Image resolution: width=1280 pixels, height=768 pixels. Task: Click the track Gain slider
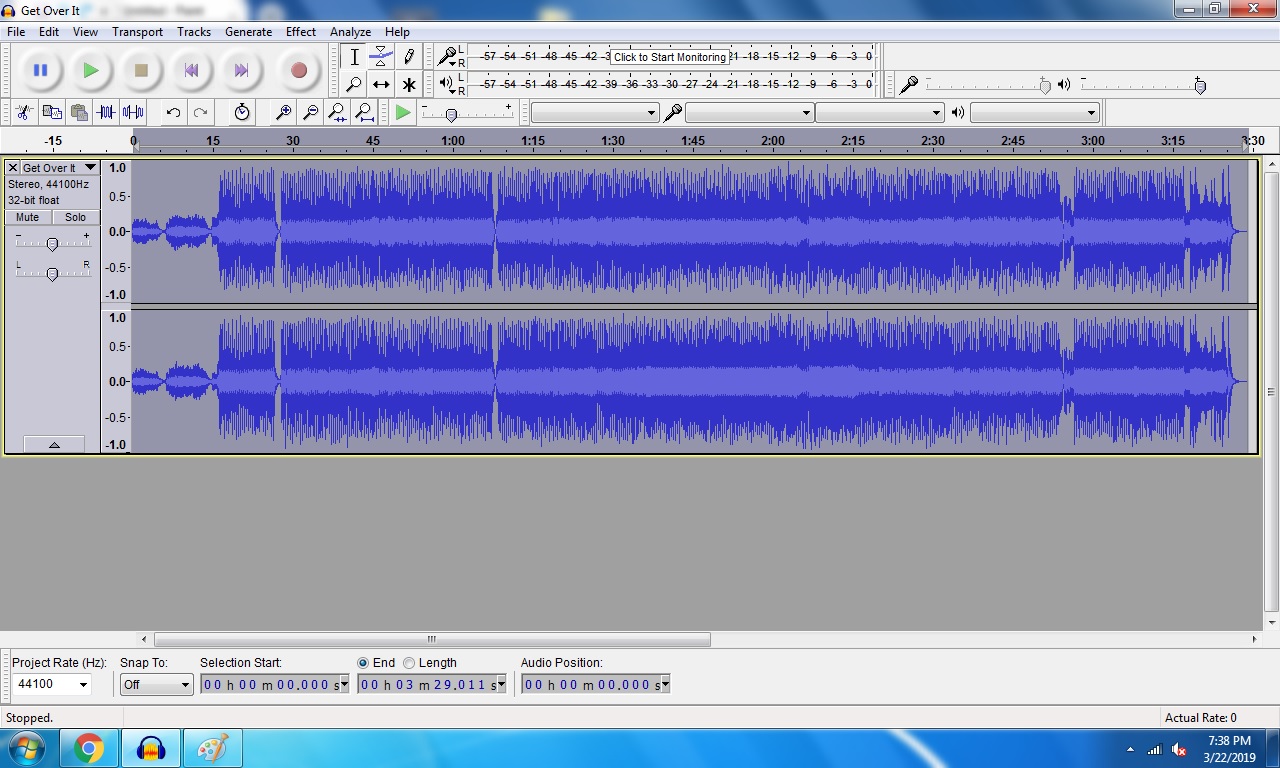52,243
